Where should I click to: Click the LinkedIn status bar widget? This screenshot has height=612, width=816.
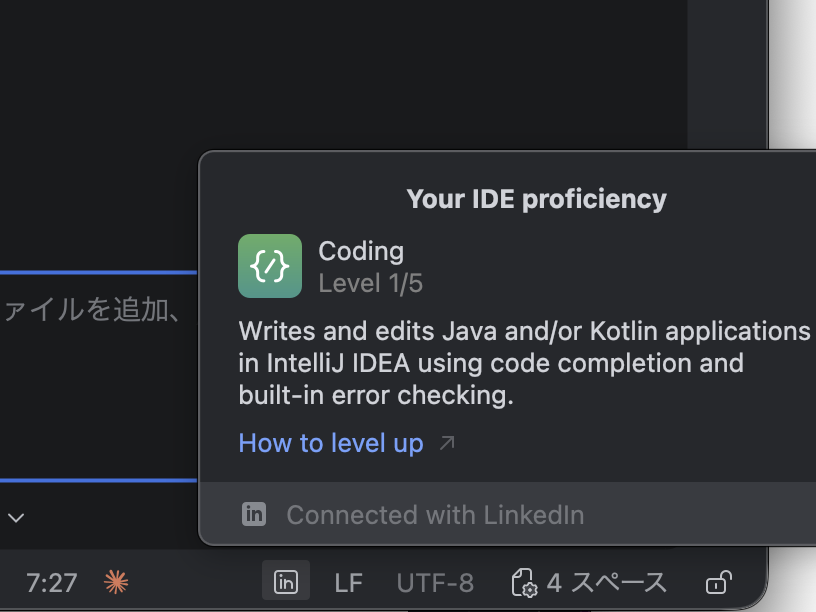(x=286, y=581)
